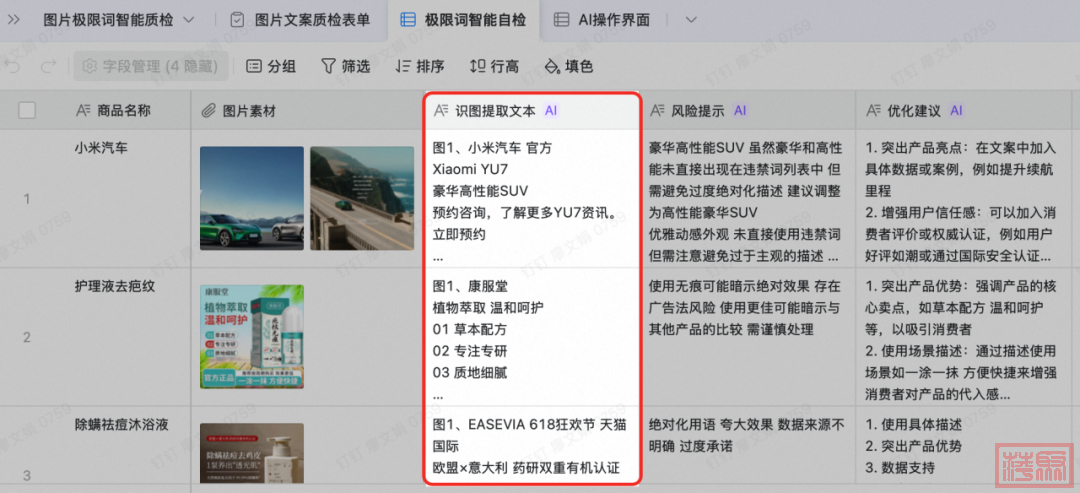Expand more views chevron after AI操作界面
Image resolution: width=1080 pixels, height=493 pixels.
point(692,20)
